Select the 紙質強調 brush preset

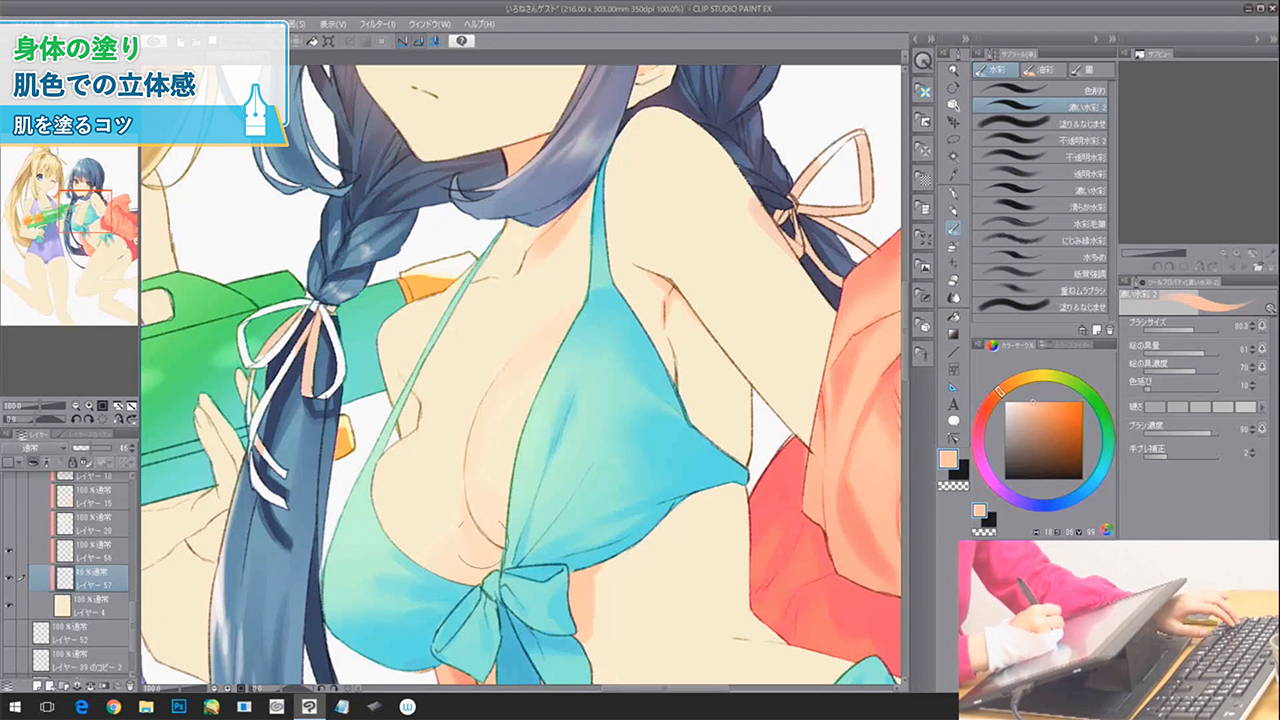point(1042,273)
